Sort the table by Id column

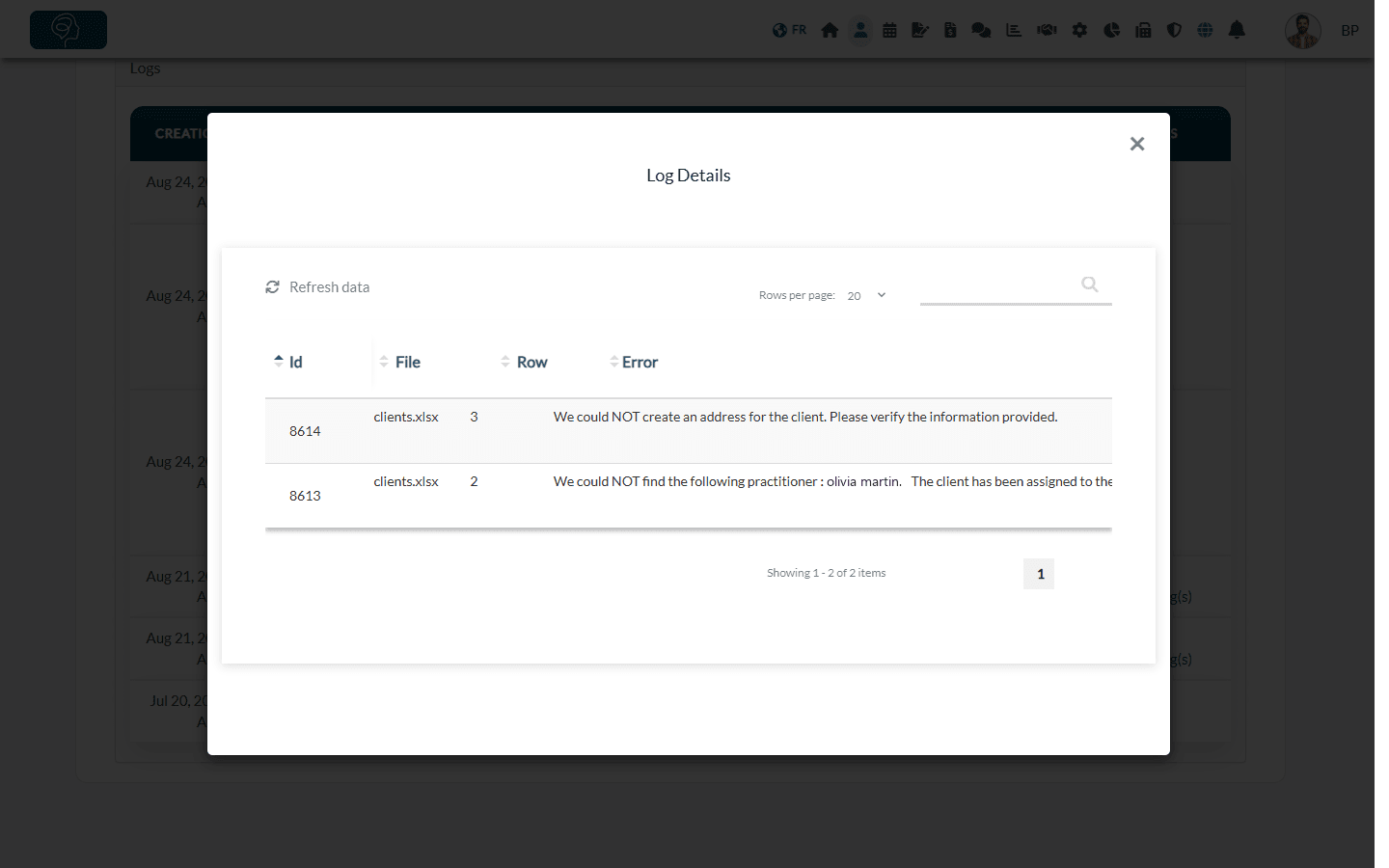288,362
